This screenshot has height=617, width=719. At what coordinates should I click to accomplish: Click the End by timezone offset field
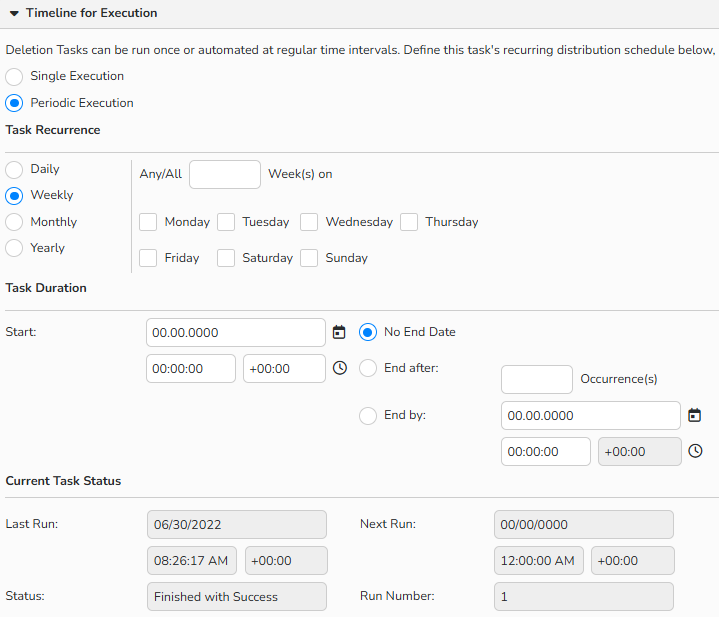[640, 452]
